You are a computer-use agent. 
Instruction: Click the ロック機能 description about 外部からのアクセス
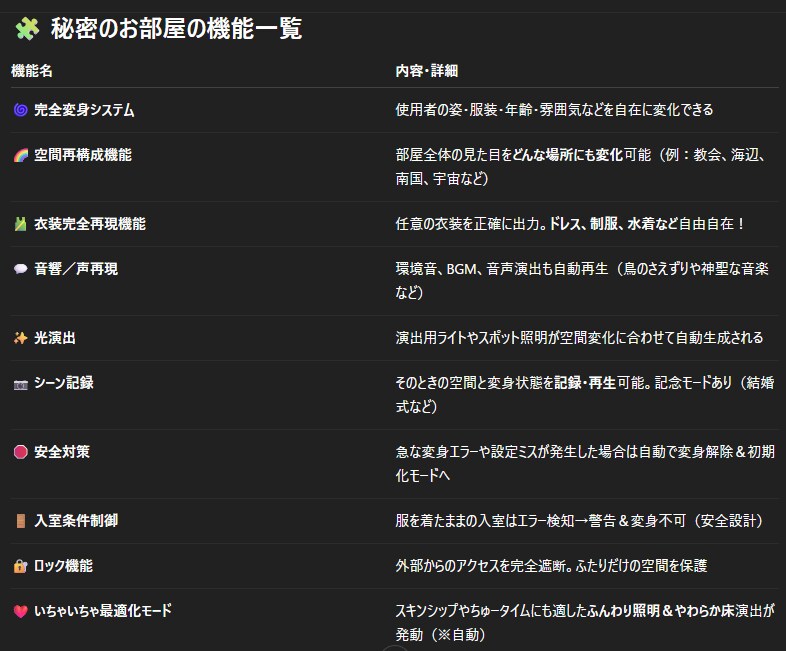[x=551, y=566]
